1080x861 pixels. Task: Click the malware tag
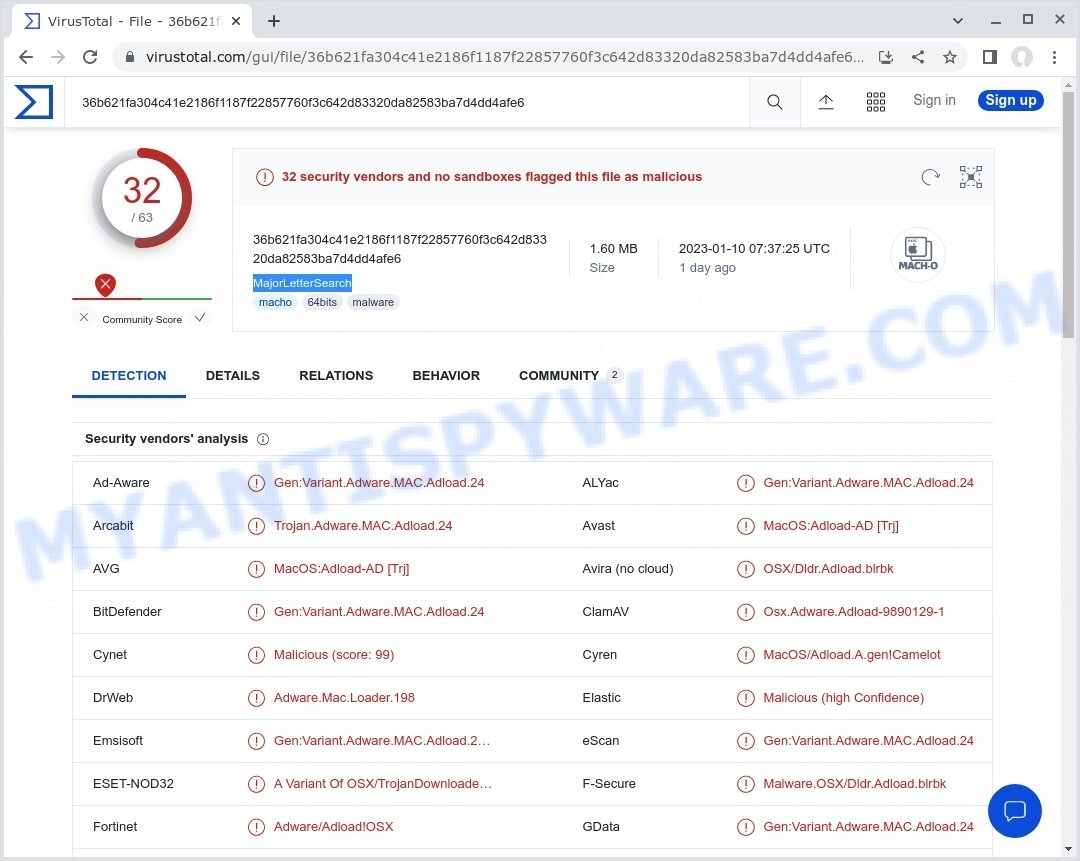pos(373,302)
